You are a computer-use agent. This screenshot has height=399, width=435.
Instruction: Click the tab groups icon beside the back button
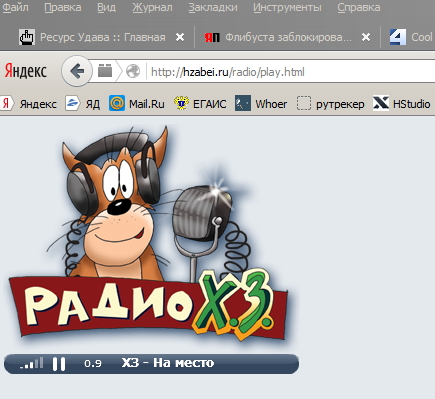[105, 71]
